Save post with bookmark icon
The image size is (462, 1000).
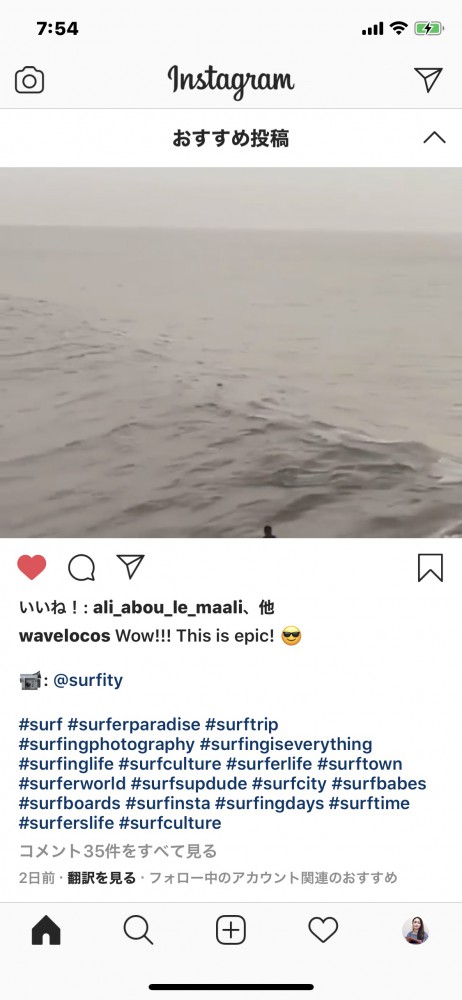431,568
